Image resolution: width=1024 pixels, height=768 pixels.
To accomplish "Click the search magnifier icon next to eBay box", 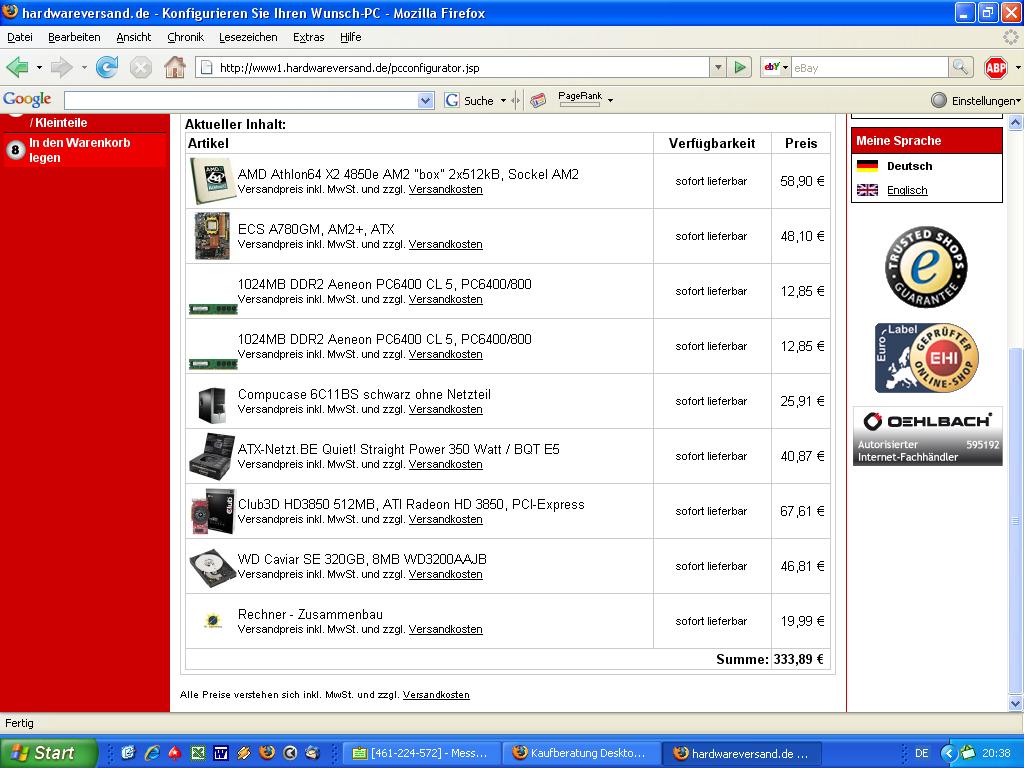I will click(960, 67).
